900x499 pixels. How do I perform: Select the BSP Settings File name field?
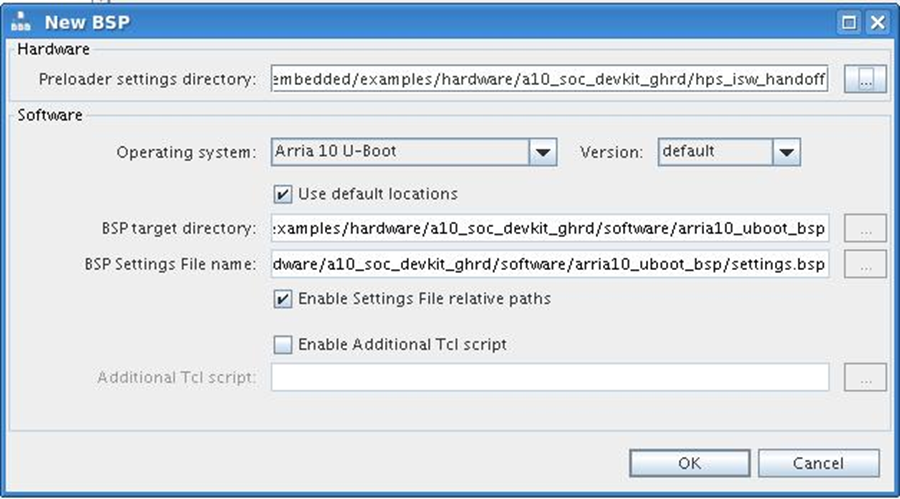coord(549,264)
